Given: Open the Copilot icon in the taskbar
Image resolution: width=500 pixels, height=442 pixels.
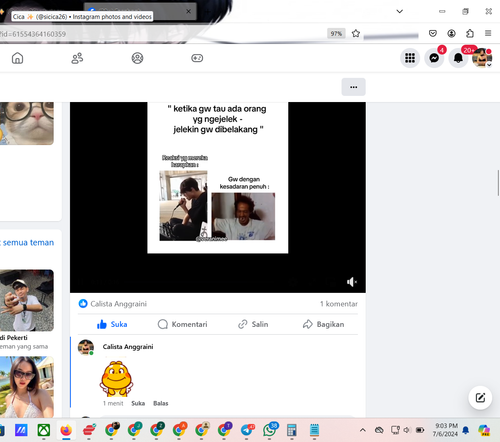Looking at the screenshot, I should coord(484,430).
